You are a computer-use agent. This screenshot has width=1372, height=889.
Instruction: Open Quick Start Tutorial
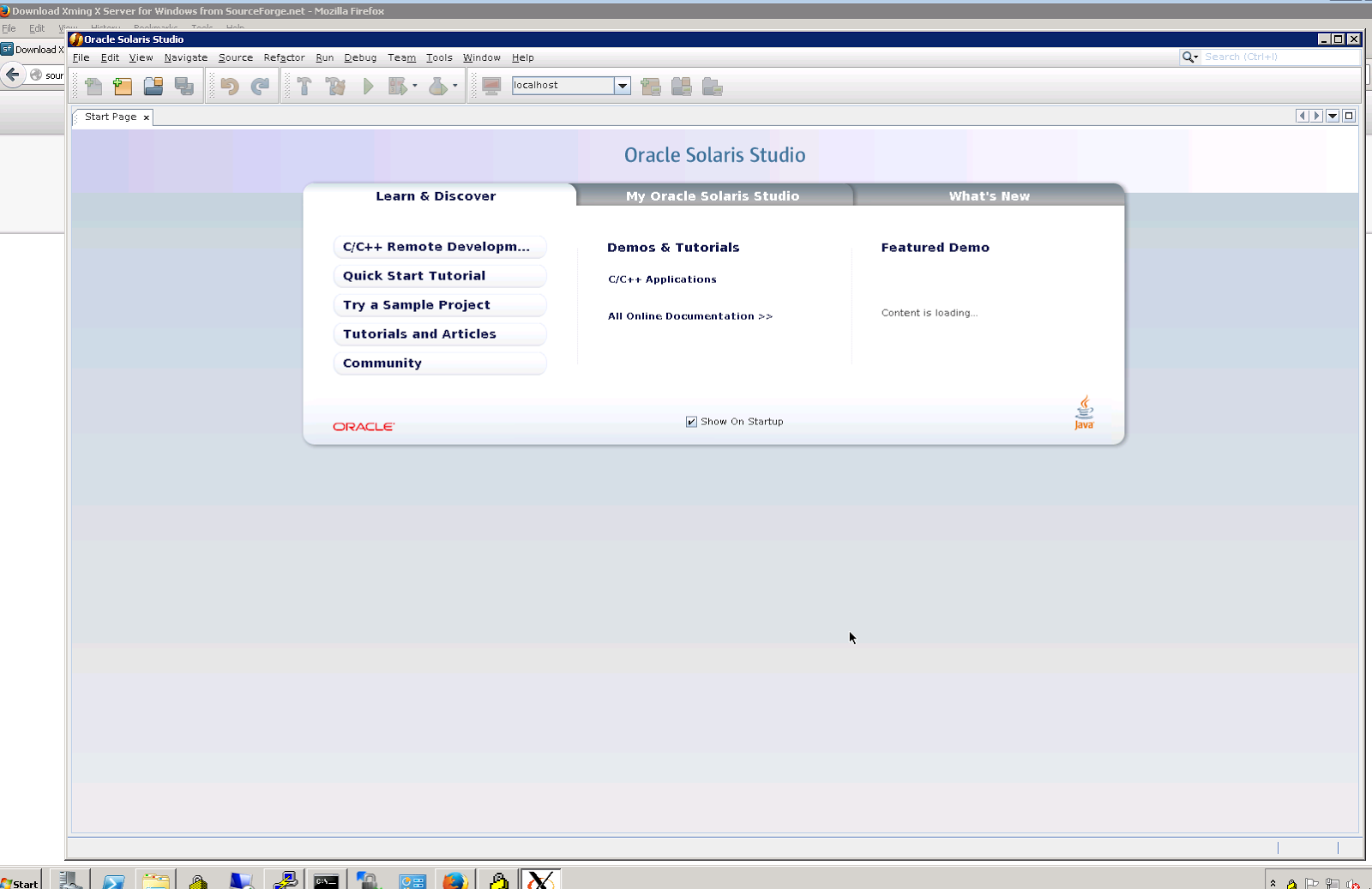pos(440,276)
